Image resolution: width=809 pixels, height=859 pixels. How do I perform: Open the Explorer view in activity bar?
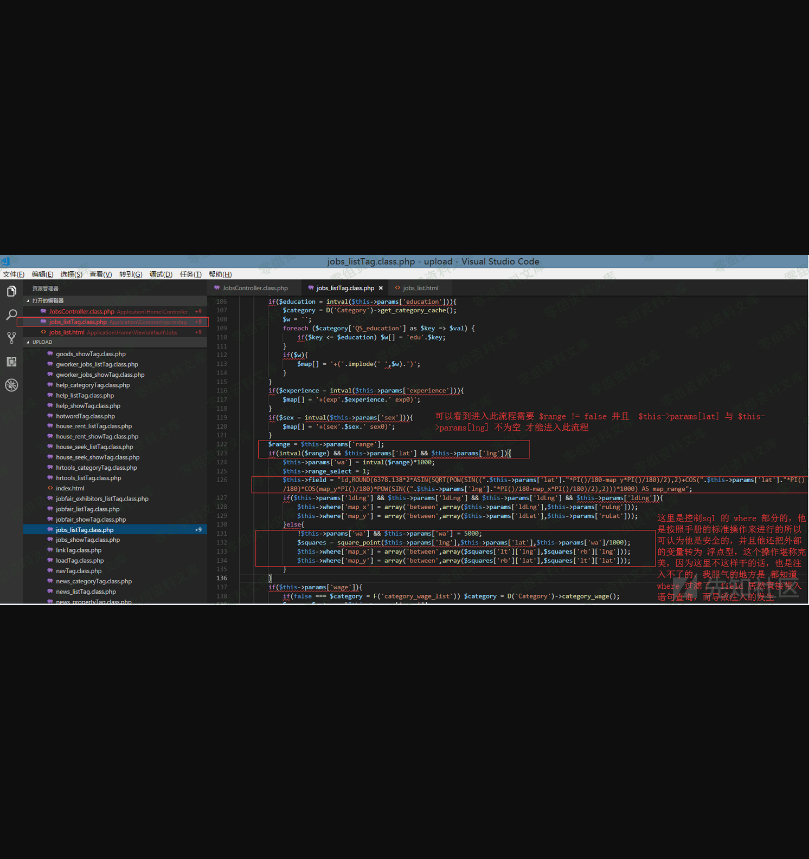coord(11,291)
